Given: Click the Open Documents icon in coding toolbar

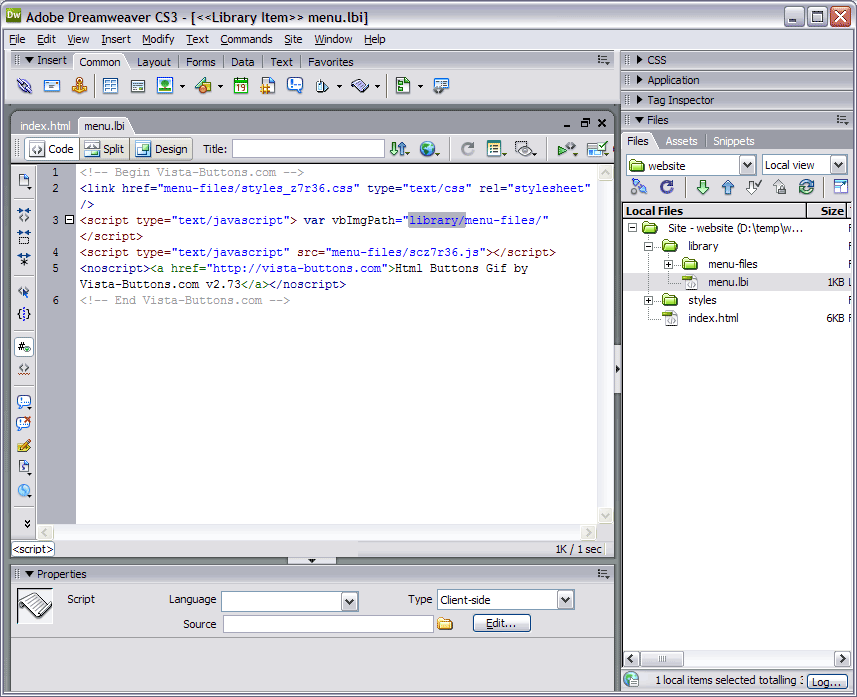Looking at the screenshot, I should pos(24,181).
